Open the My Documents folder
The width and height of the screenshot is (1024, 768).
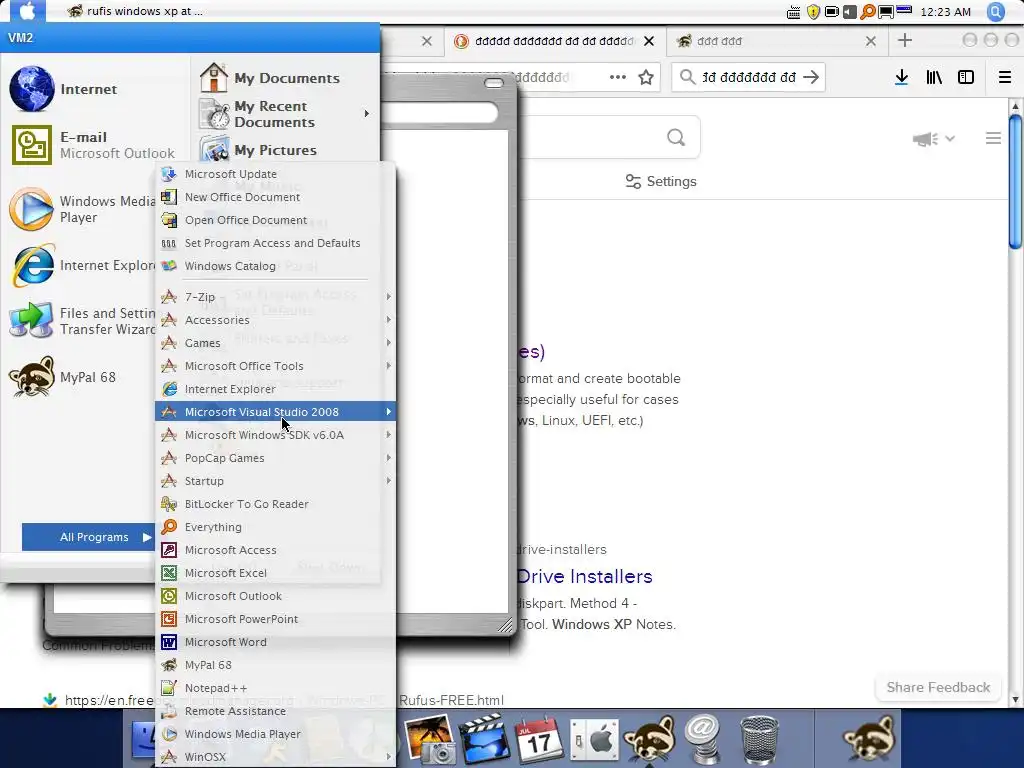270,78
